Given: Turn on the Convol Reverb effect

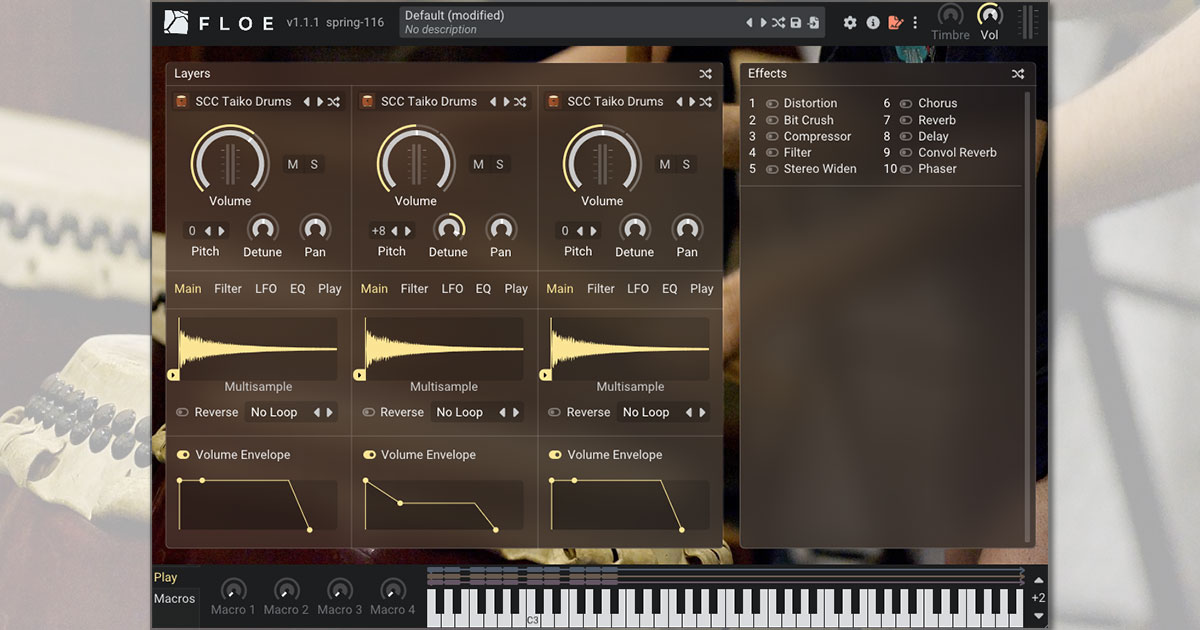Looking at the screenshot, I should click(x=906, y=153).
